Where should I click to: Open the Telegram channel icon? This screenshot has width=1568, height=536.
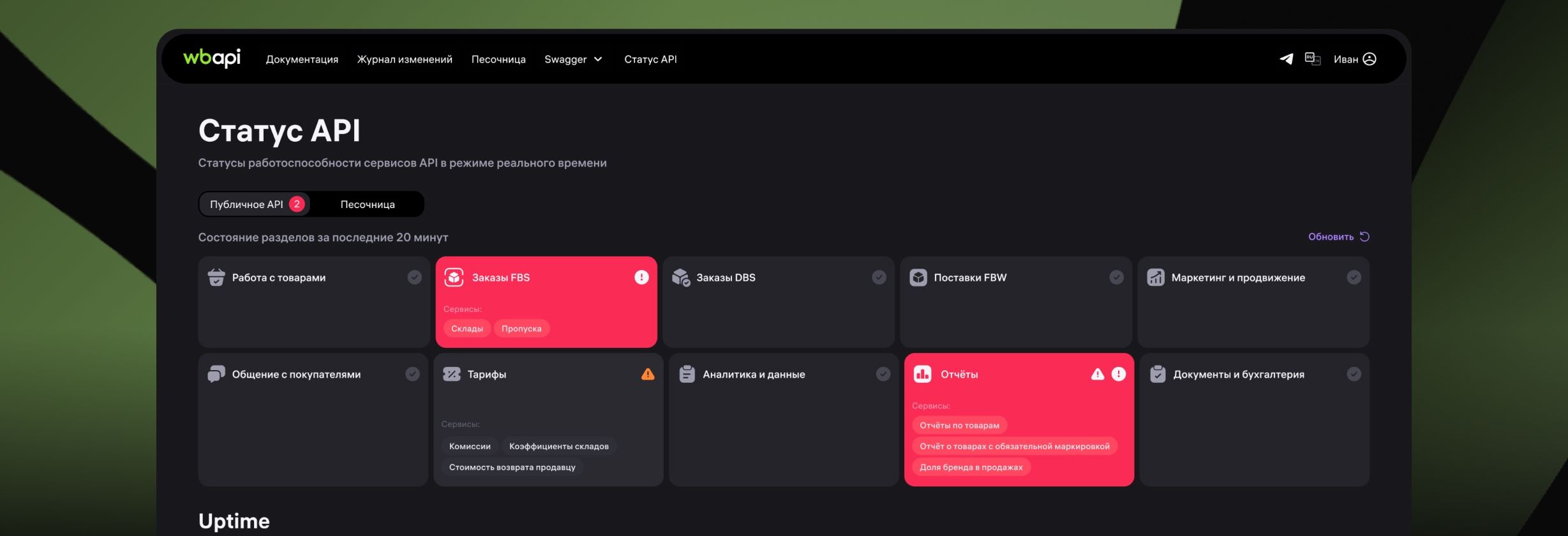pos(1286,59)
